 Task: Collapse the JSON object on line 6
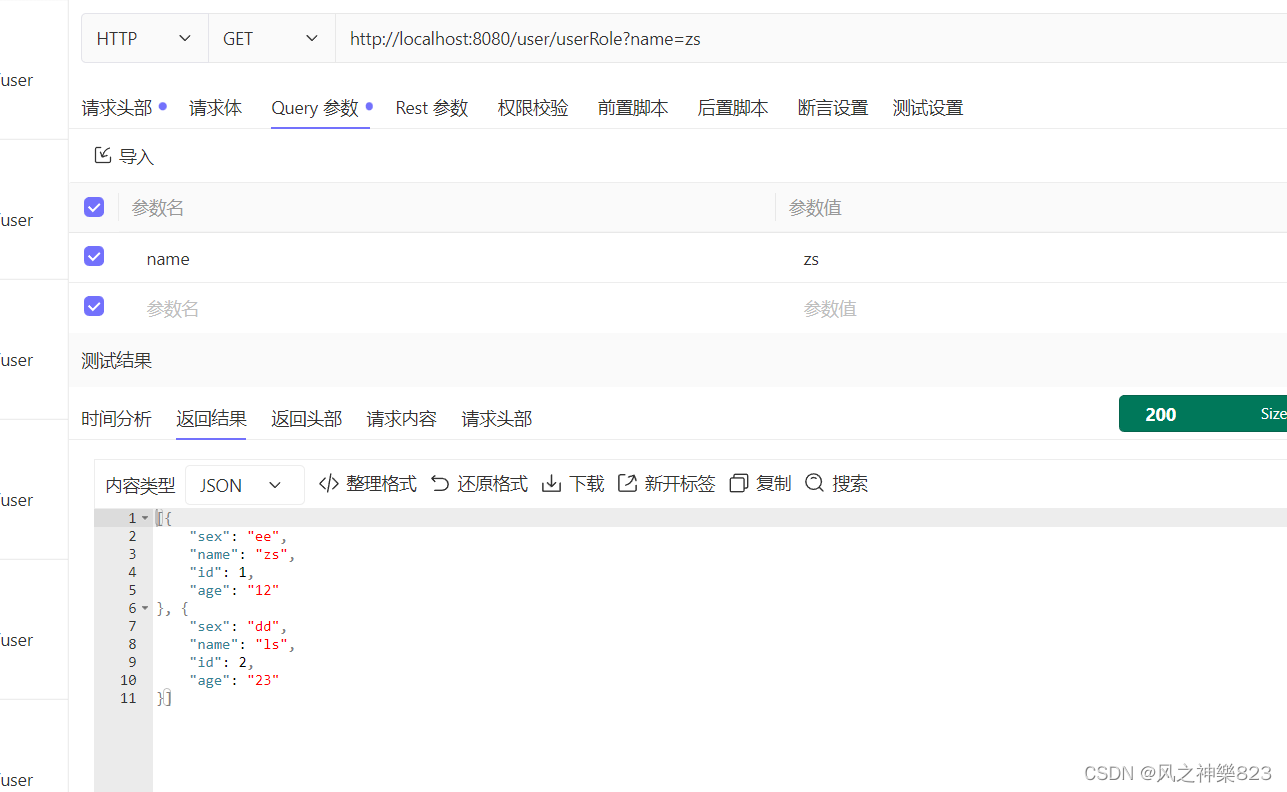pyautogui.click(x=144, y=607)
